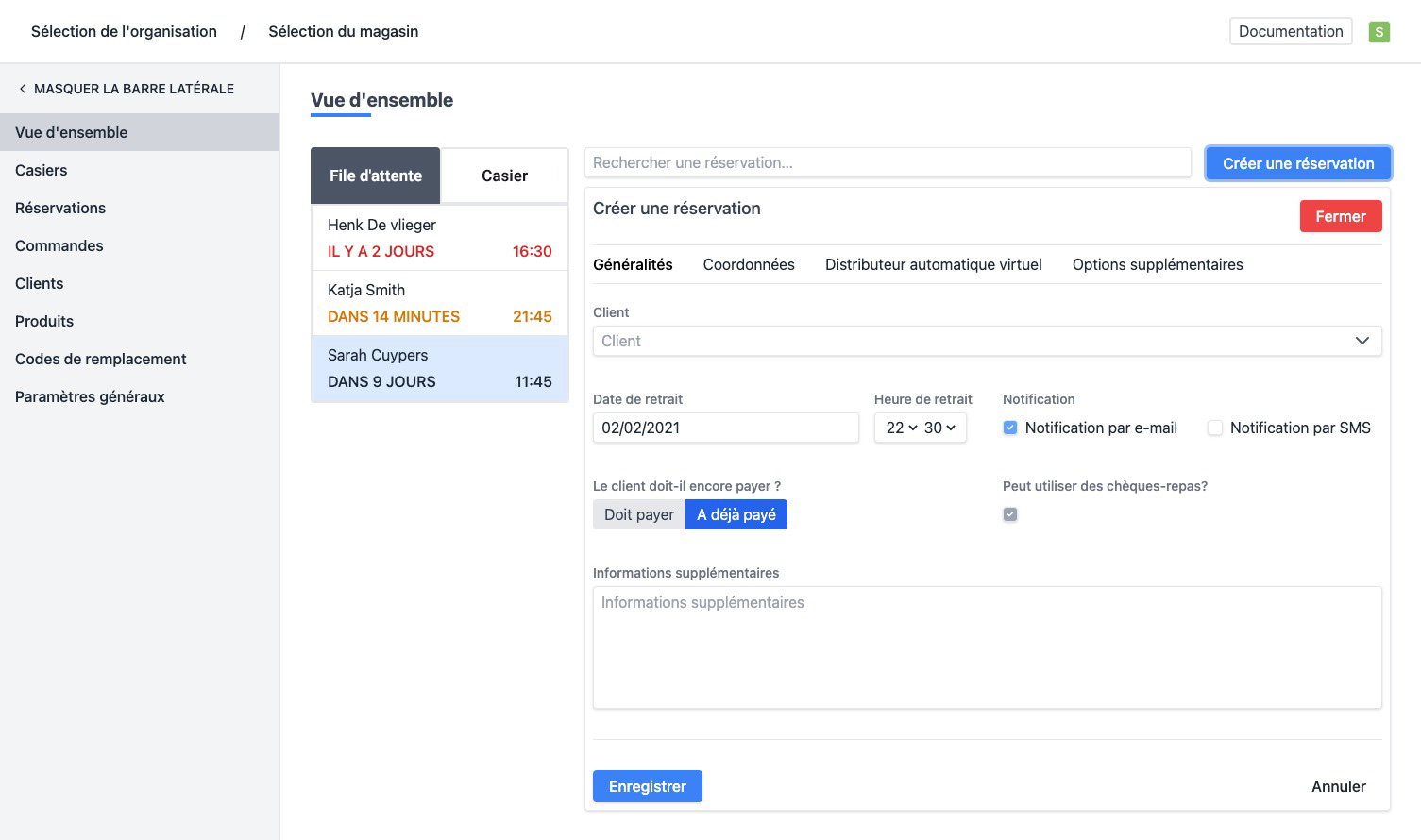Collapse sidebar with Masquer la barre latérale
The height and width of the screenshot is (840, 1421).
coord(126,89)
